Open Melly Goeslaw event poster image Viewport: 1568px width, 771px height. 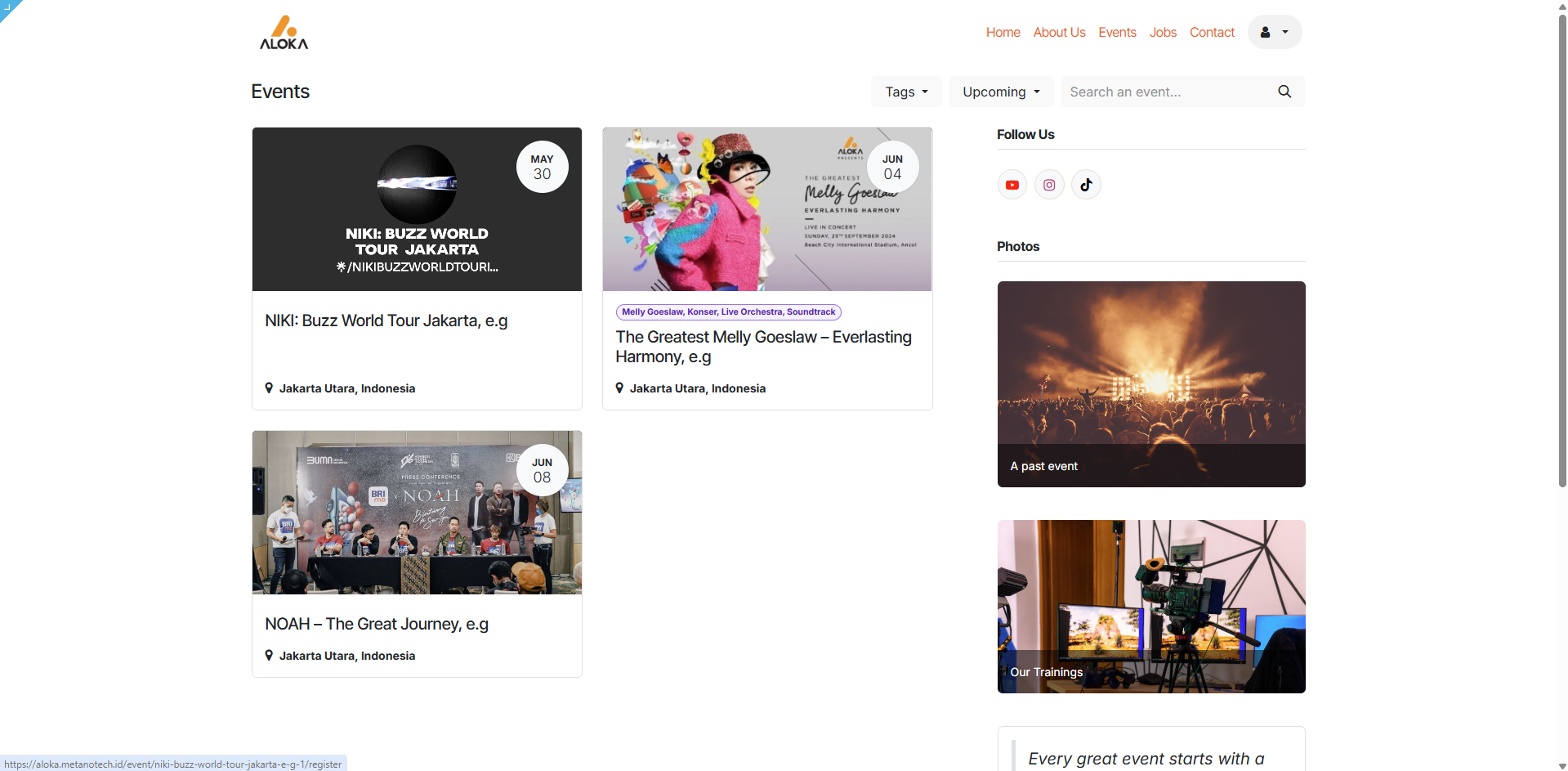[x=767, y=209]
